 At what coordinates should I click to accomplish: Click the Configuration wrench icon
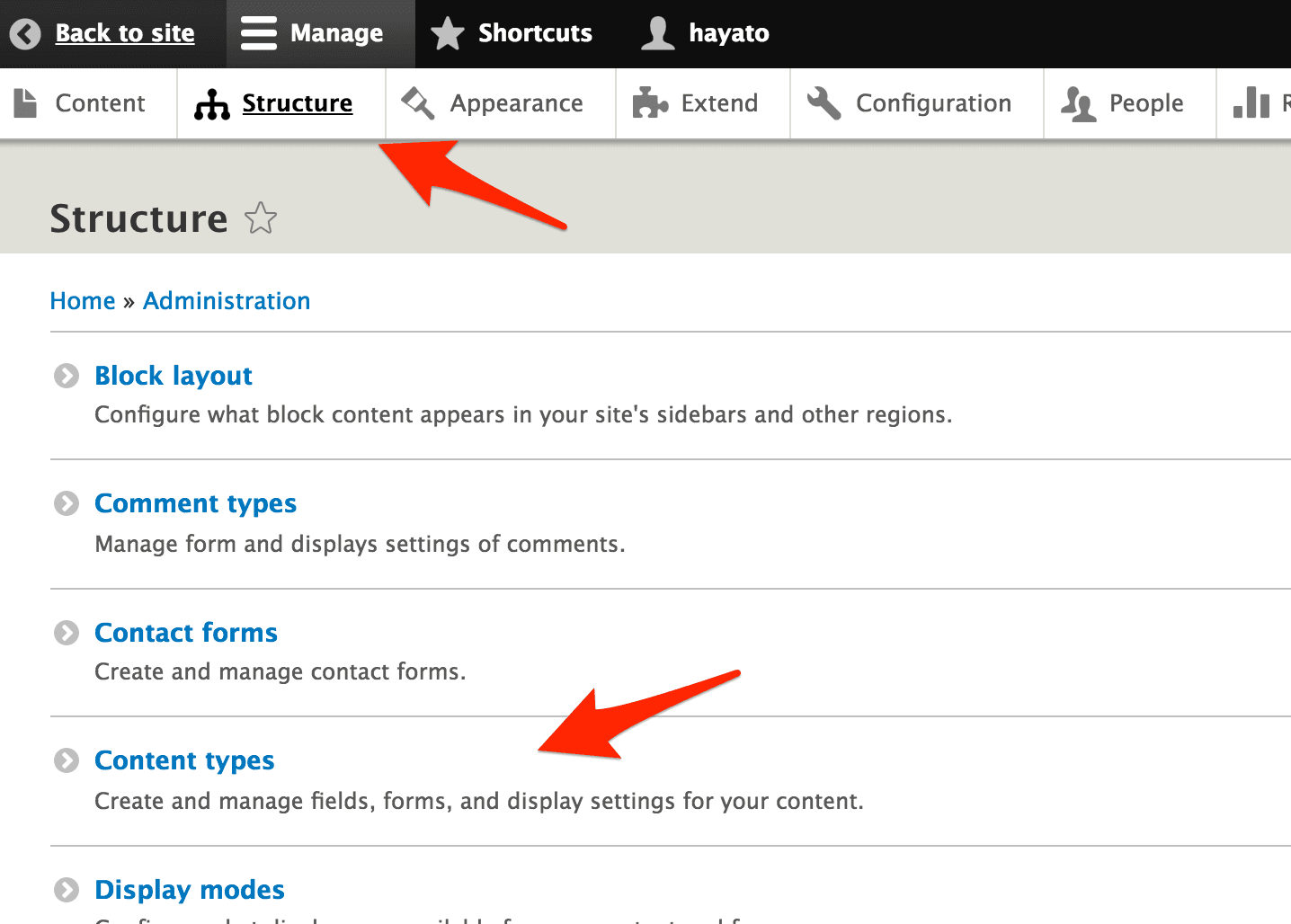tap(824, 103)
